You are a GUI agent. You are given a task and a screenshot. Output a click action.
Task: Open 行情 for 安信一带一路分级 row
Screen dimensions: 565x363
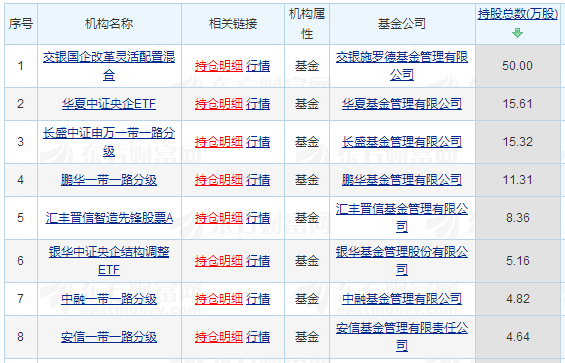258,337
